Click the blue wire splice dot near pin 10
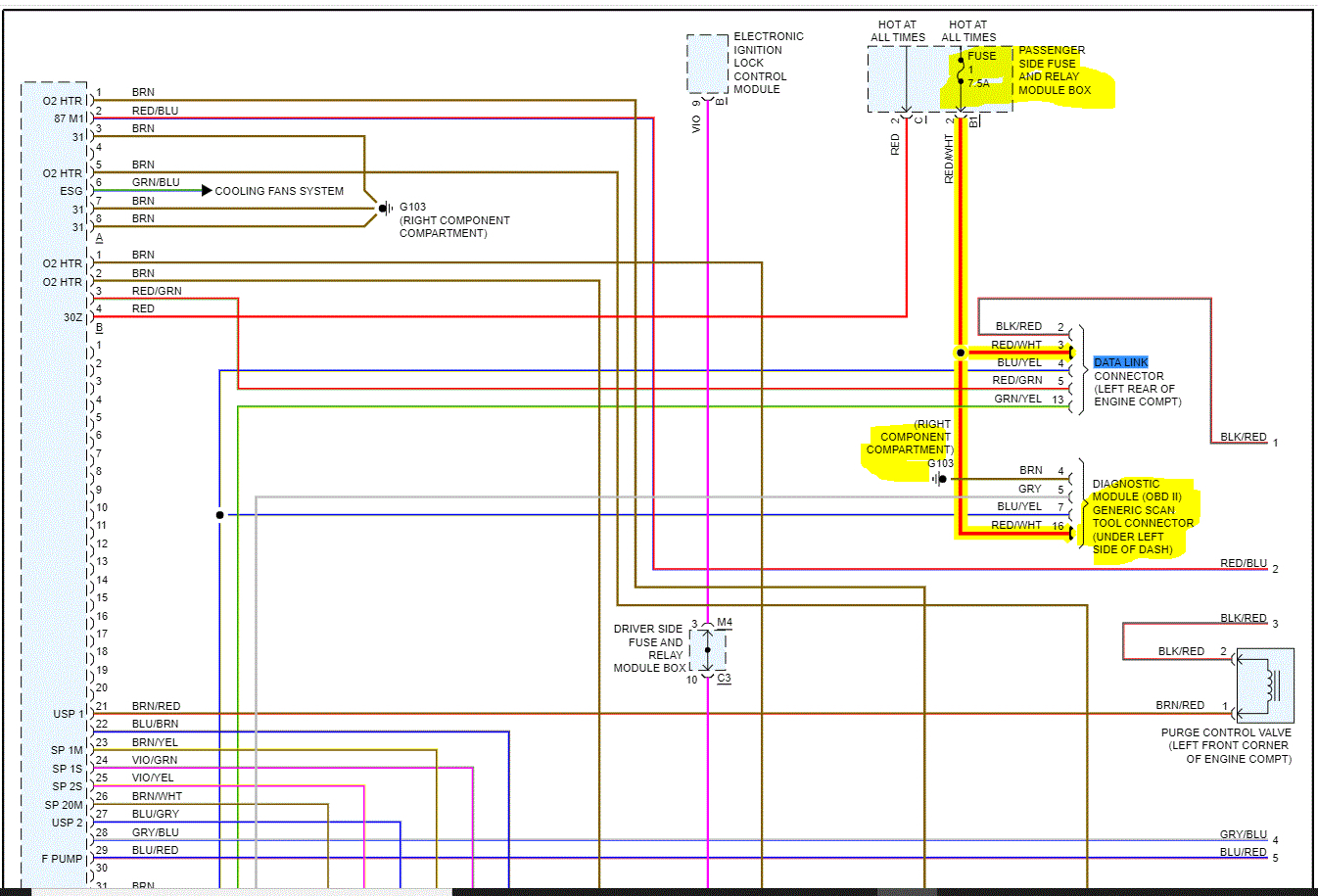This screenshot has width=1318, height=896. click(219, 515)
